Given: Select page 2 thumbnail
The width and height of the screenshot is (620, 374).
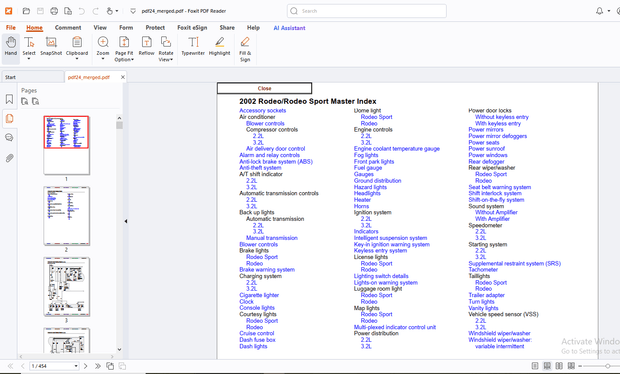Looking at the screenshot, I should click(66, 216).
